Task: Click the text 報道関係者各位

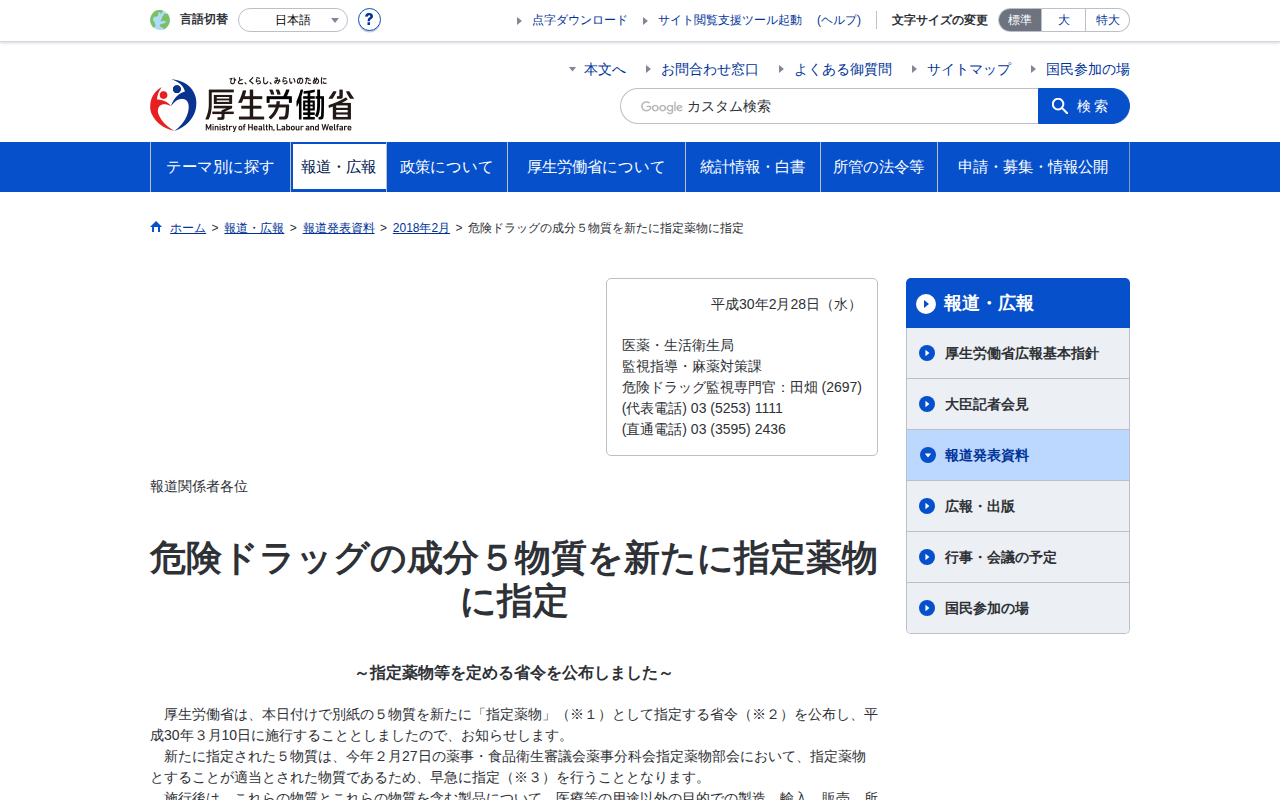Action: point(199,487)
